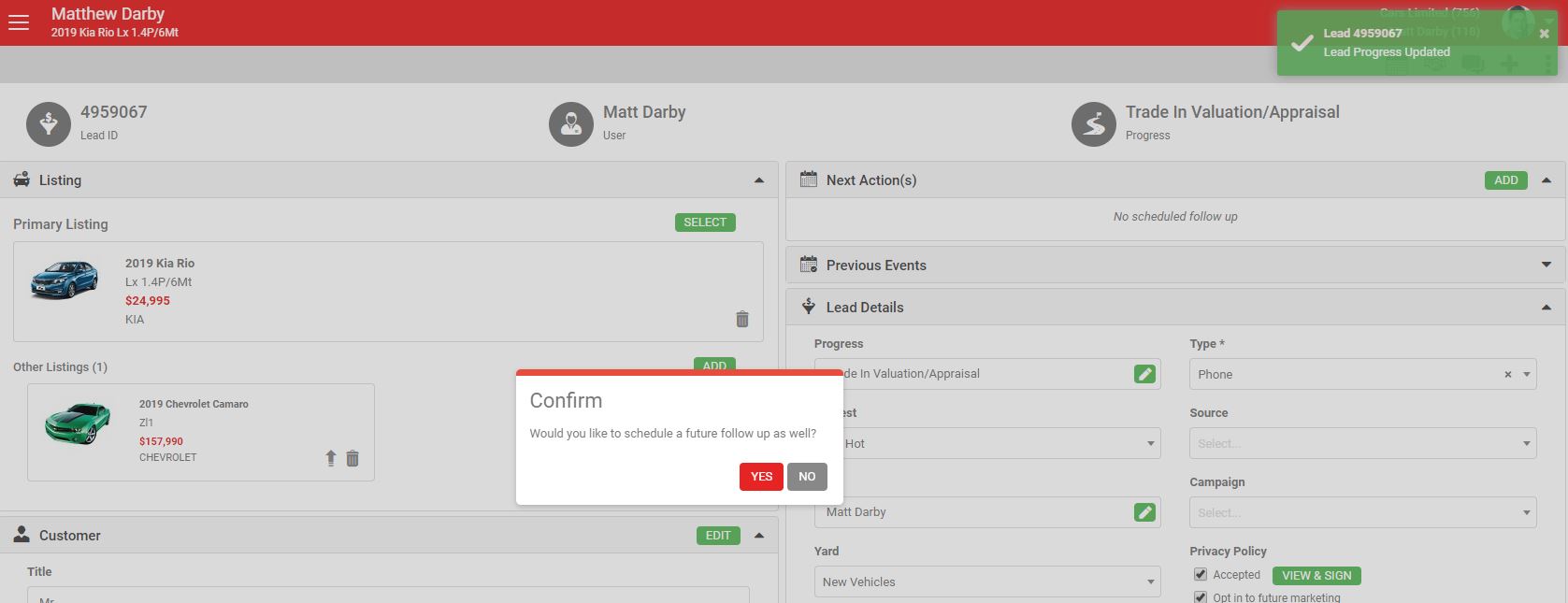Click ADD next to Other Listings
This screenshot has width=1568, height=603.
click(714, 366)
